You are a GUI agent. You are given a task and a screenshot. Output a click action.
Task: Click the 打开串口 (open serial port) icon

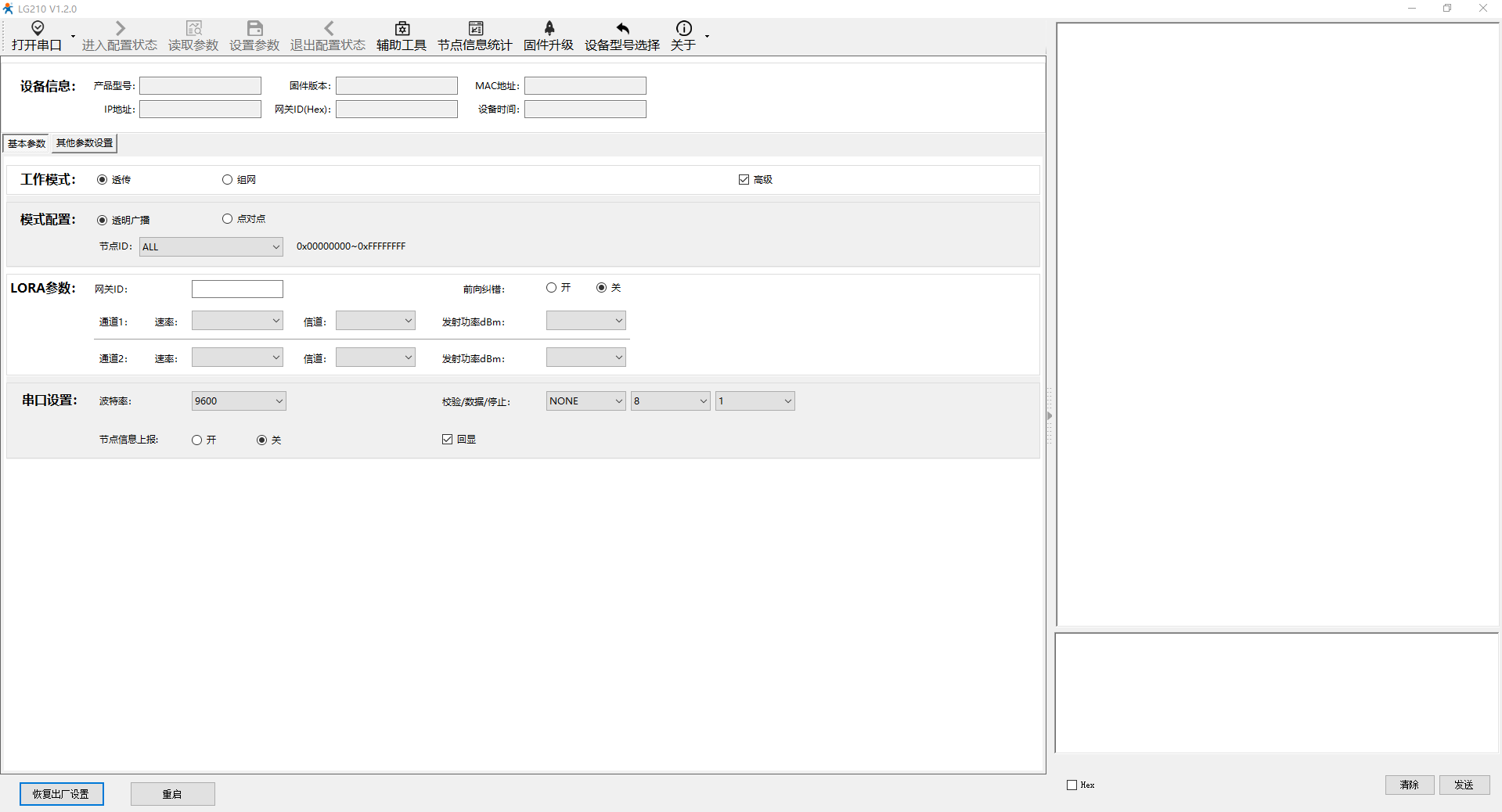tap(37, 28)
